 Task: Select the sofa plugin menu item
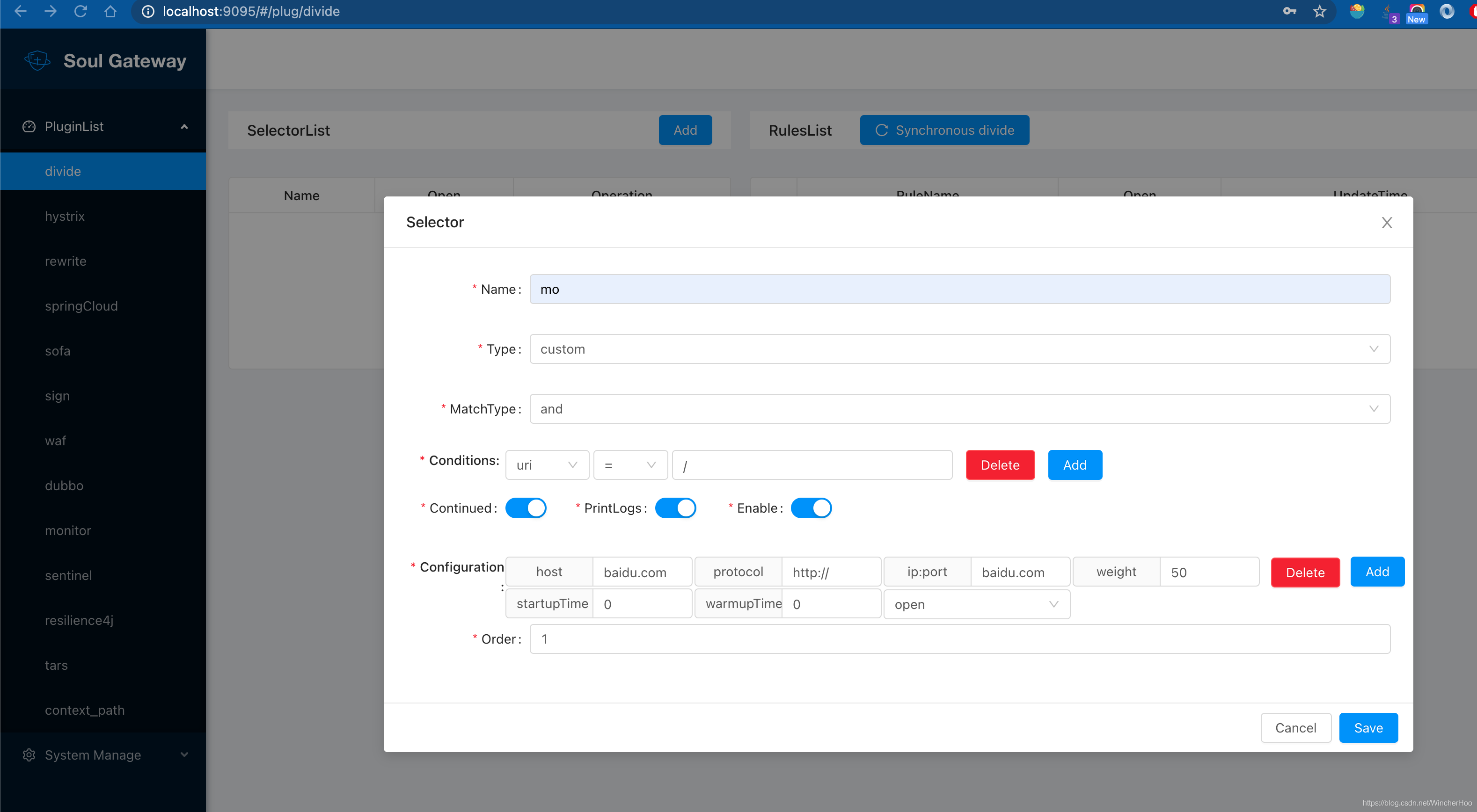point(103,351)
